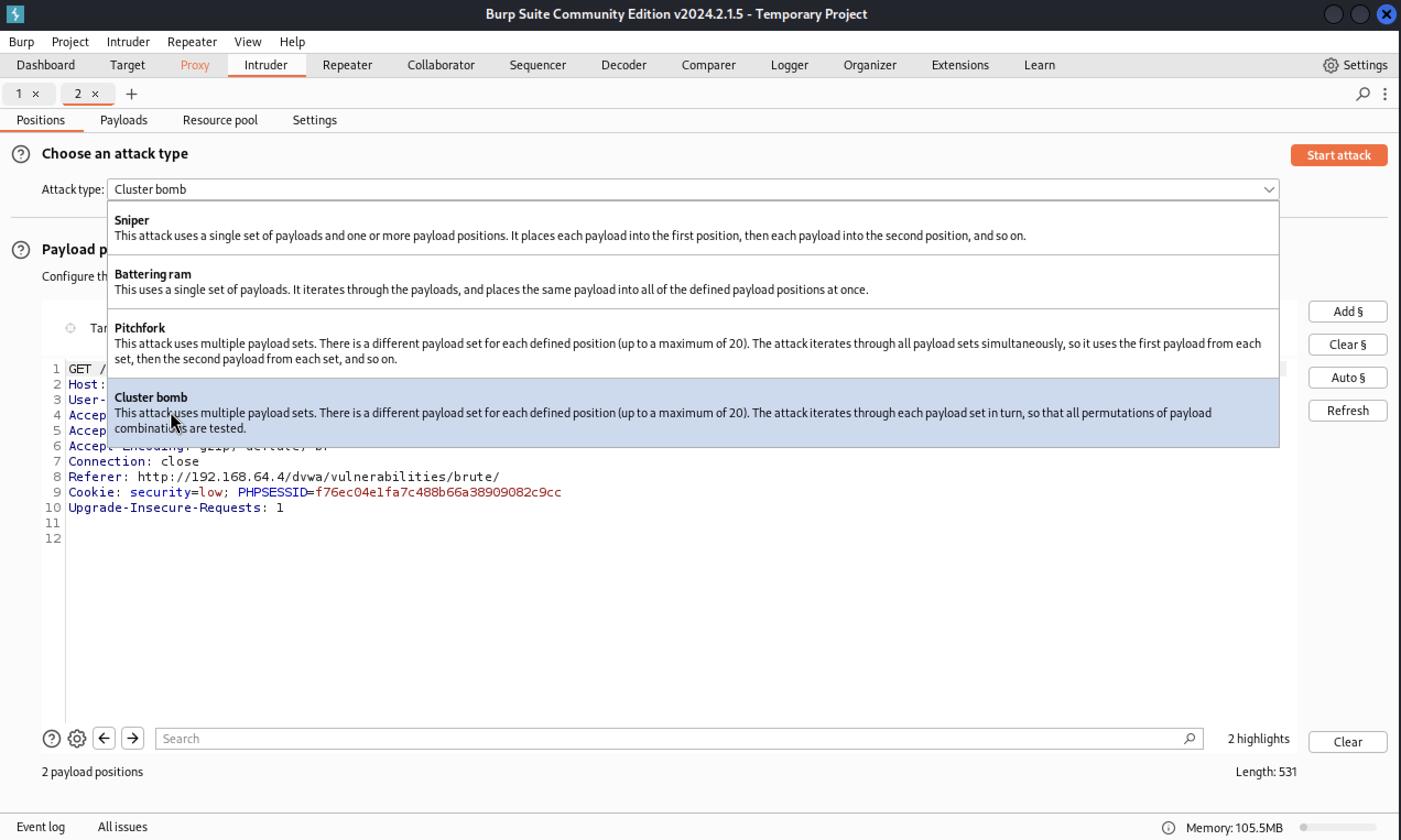Switch to the Decoder tab
Image resolution: width=1401 pixels, height=840 pixels.
[x=623, y=65]
